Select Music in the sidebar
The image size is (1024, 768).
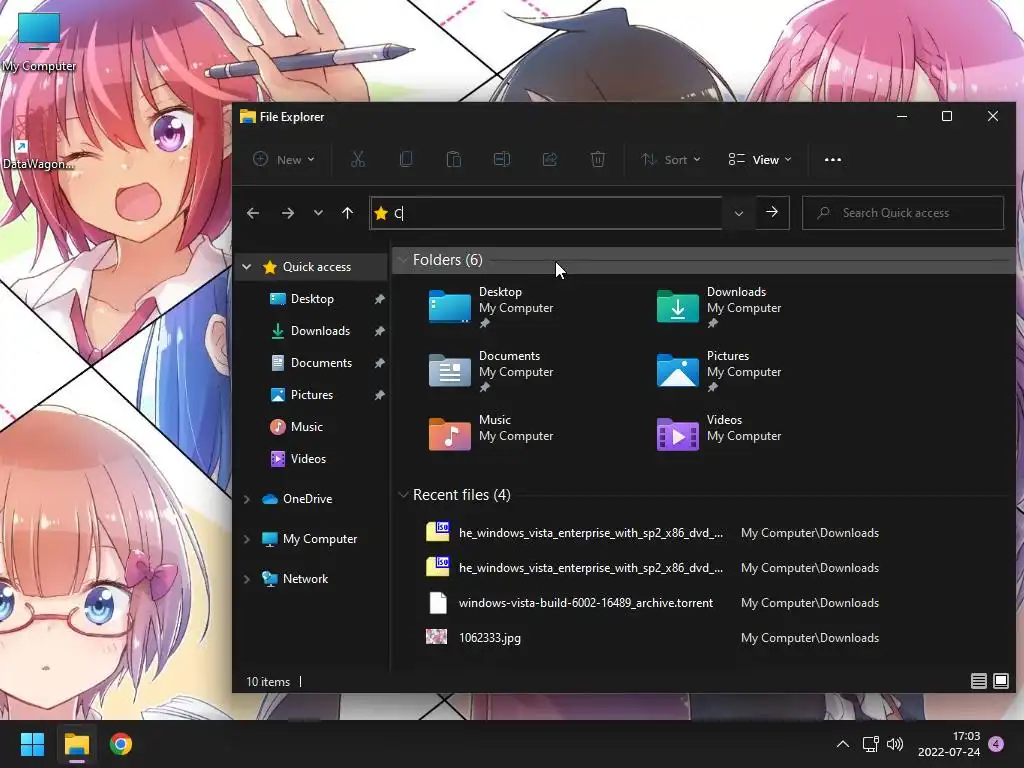pyautogui.click(x=306, y=426)
